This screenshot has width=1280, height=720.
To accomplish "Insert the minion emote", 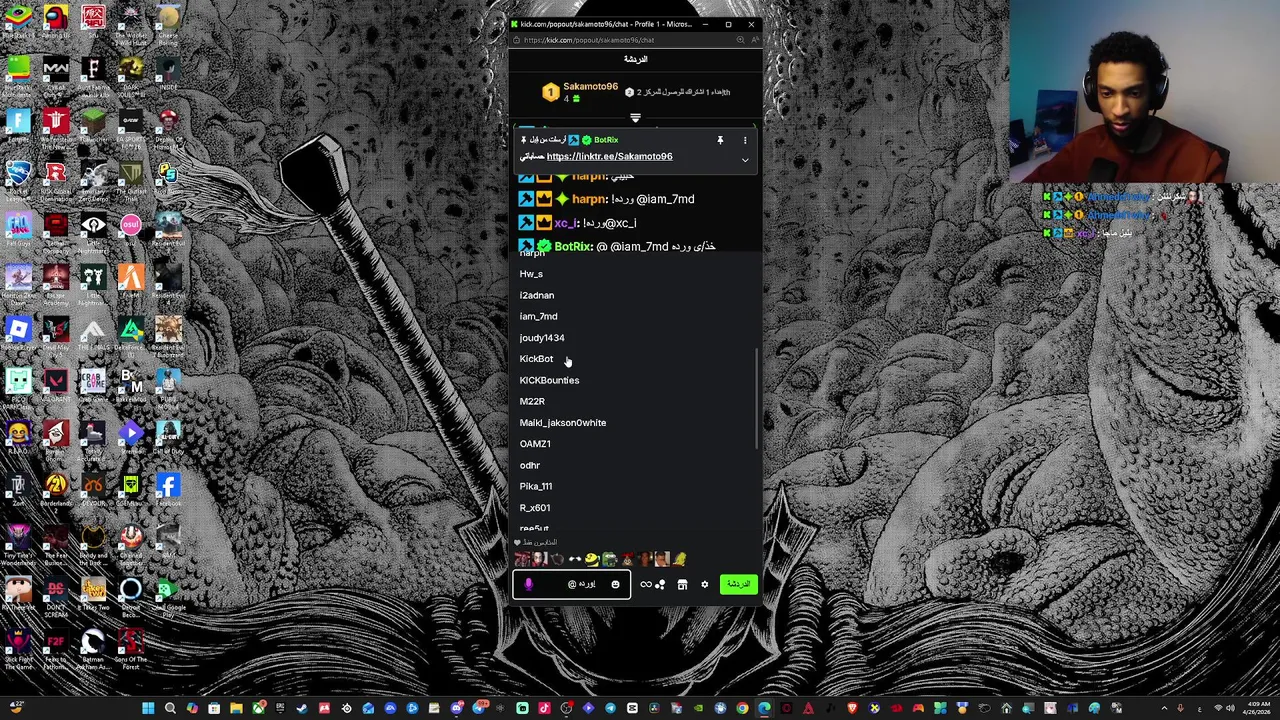I will 591,559.
